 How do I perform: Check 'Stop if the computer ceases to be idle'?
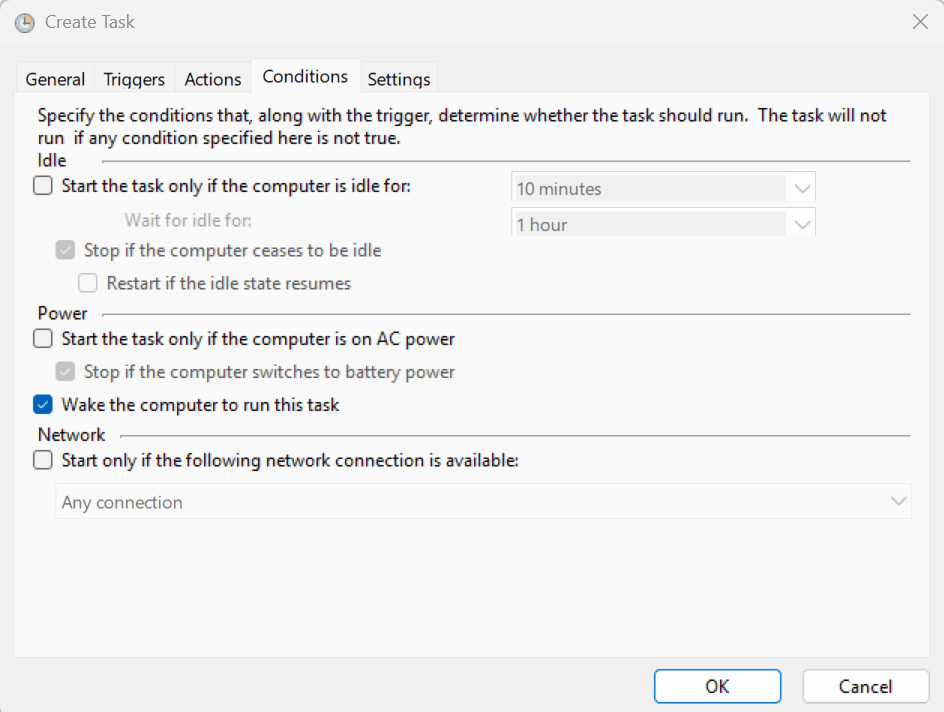65,250
